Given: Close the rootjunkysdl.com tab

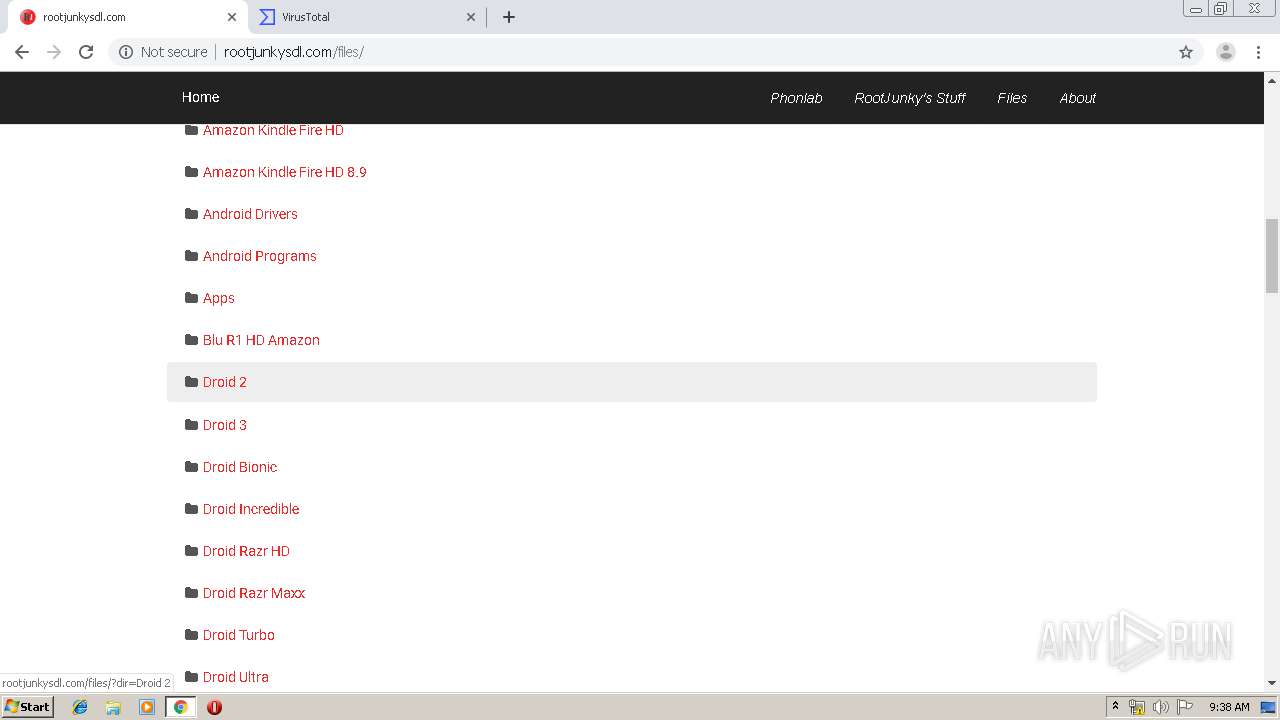Looking at the screenshot, I should click(x=232, y=17).
